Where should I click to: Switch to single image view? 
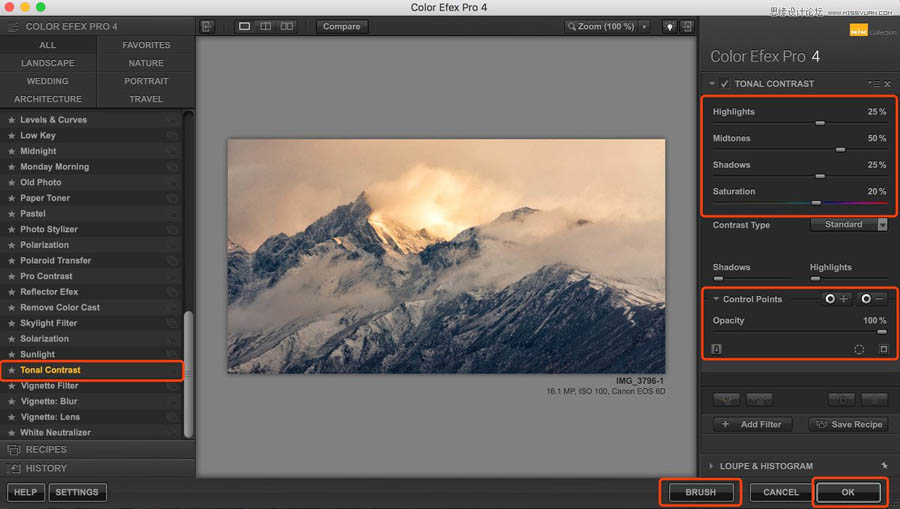pyautogui.click(x=245, y=26)
